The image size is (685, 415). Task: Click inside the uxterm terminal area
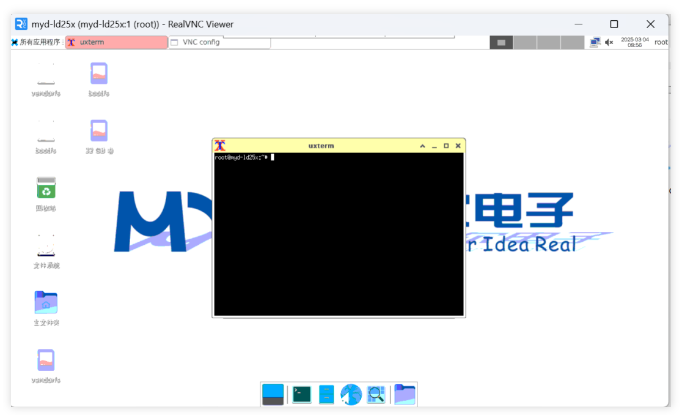338,240
